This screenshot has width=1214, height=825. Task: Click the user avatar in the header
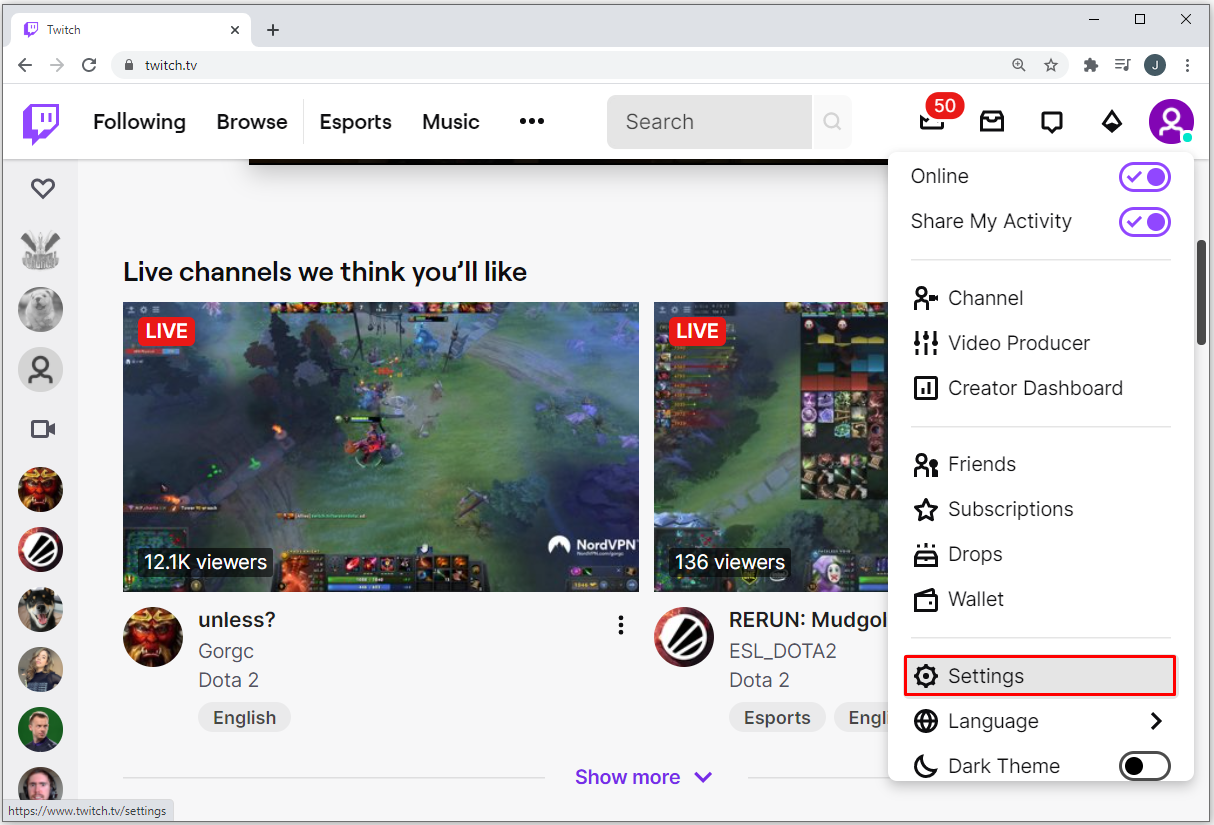click(x=1170, y=122)
